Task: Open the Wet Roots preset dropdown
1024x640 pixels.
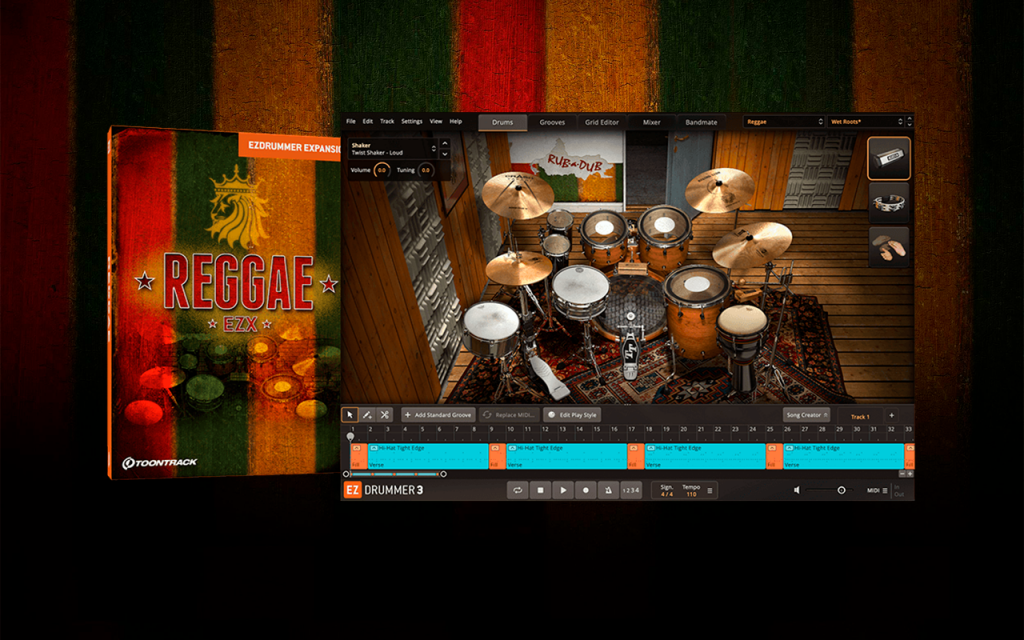Action: point(867,121)
